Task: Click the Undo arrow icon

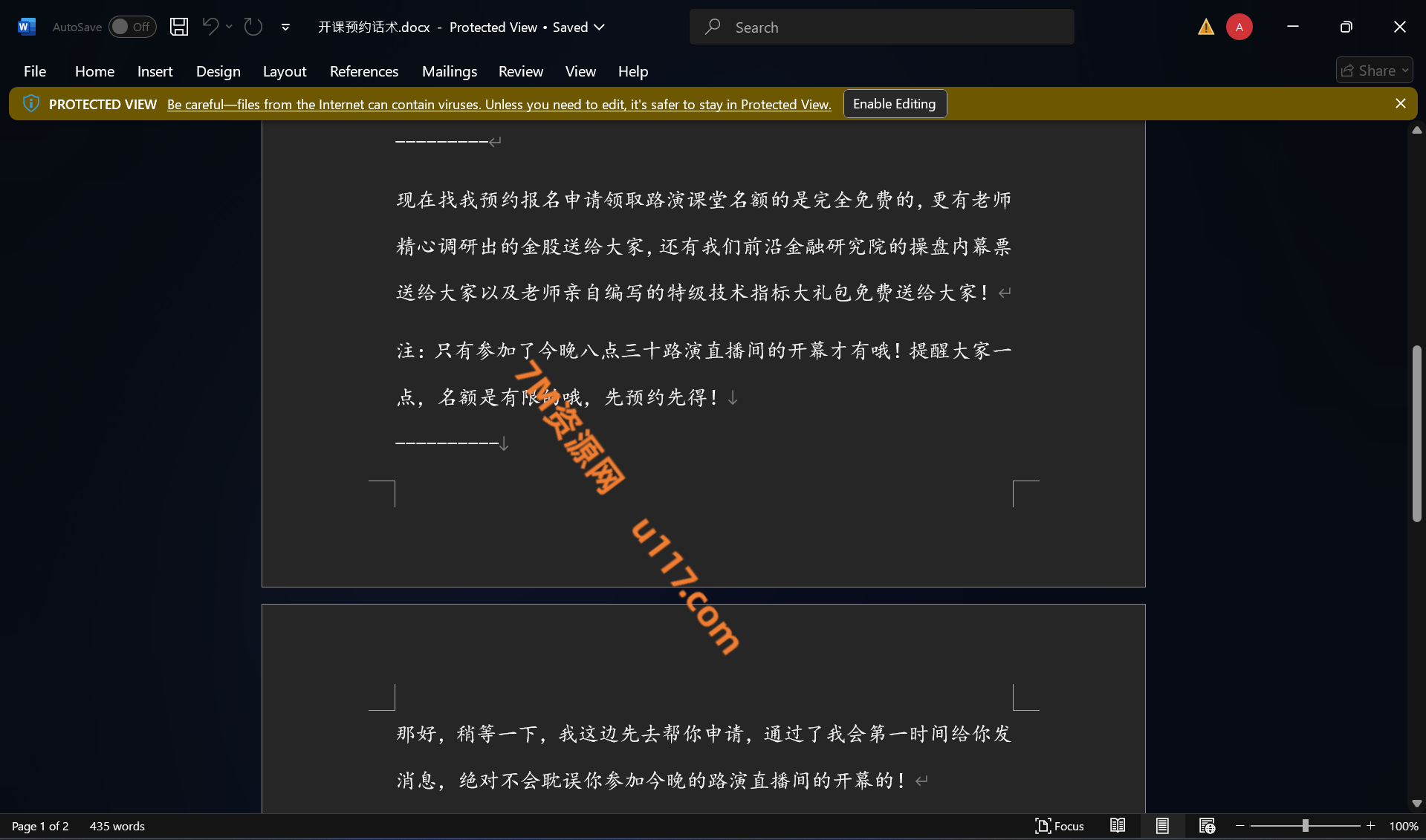Action: 210,27
